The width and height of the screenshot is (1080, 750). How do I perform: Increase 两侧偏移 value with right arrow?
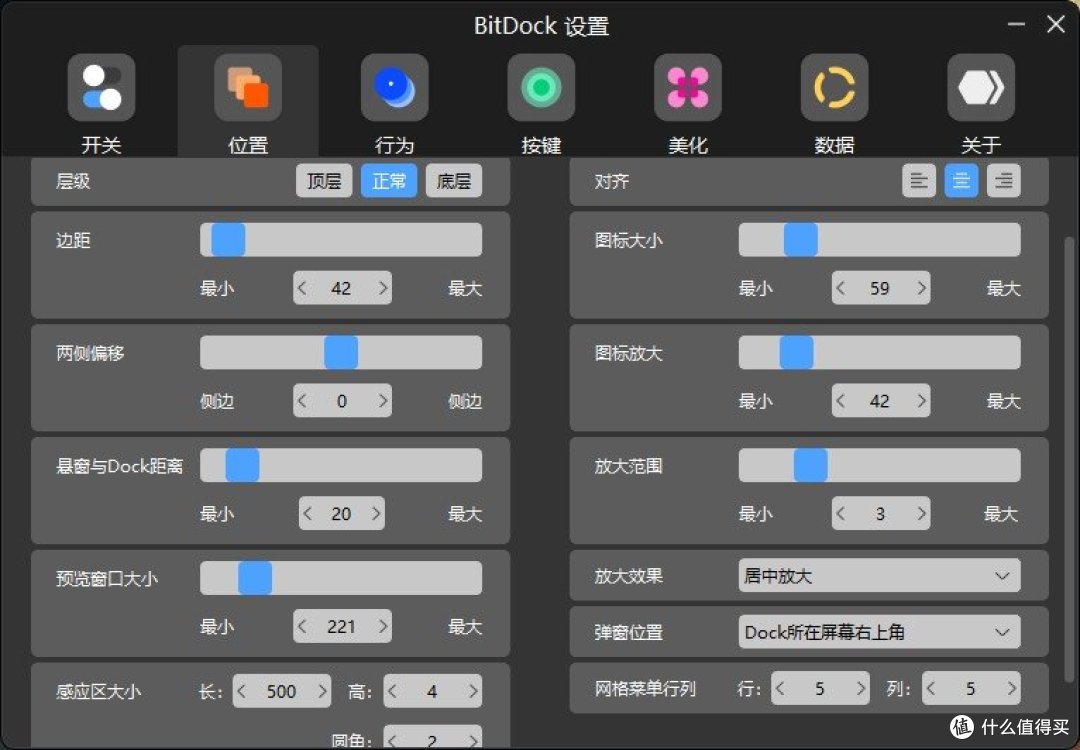point(383,401)
